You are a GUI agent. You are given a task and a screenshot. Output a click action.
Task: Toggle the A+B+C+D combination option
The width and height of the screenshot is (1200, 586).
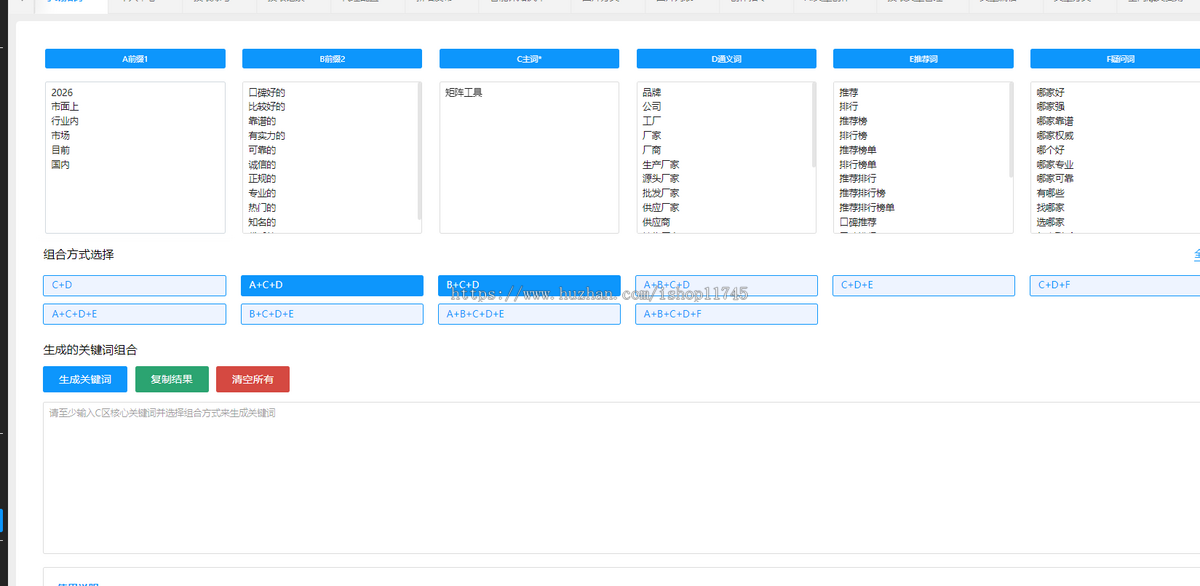[726, 286]
